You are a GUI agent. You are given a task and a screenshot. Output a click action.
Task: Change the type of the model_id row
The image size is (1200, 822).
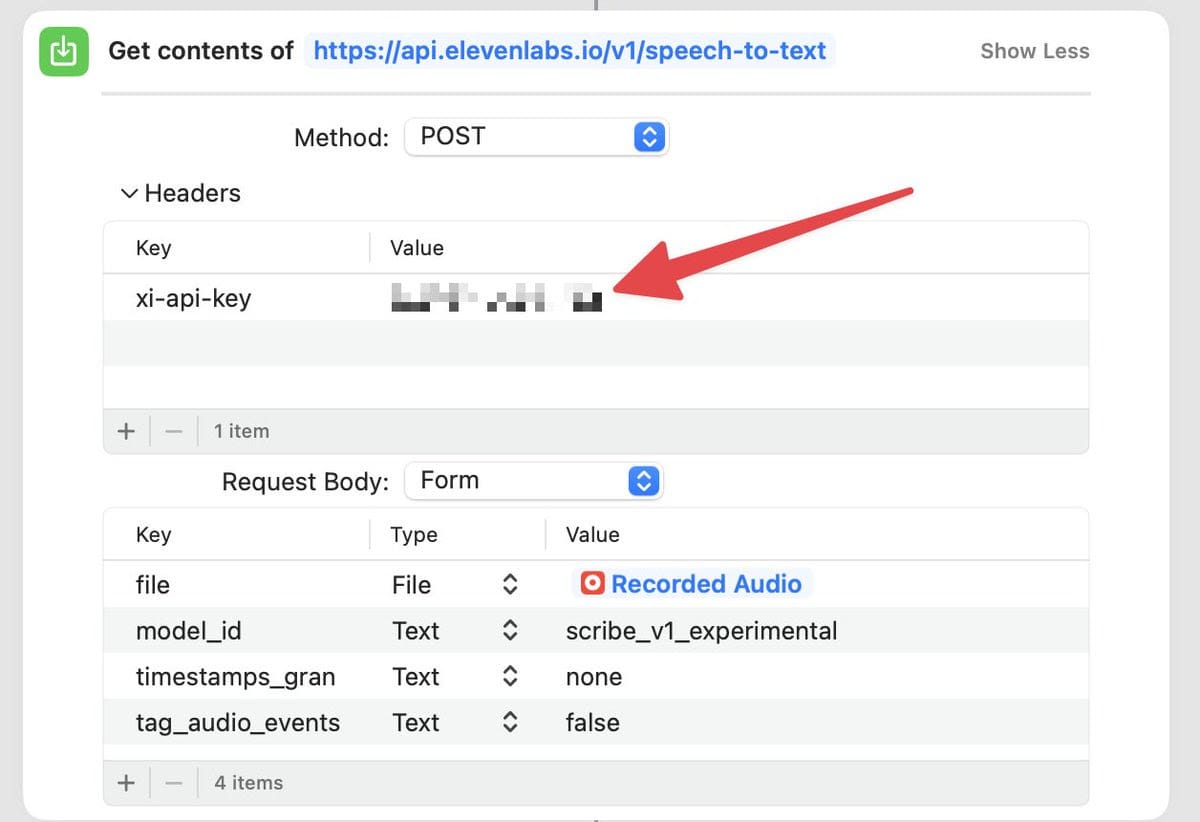point(509,631)
